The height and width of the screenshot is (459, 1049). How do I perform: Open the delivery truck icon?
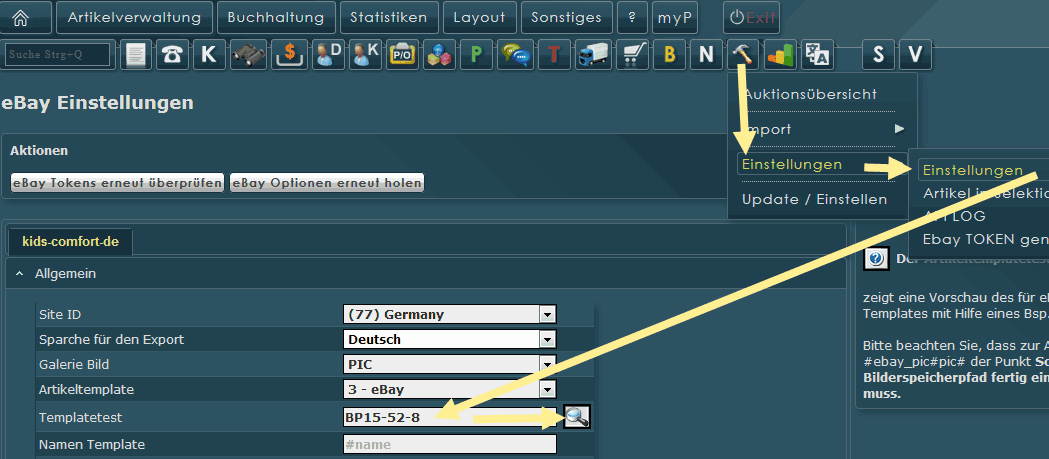pos(593,55)
